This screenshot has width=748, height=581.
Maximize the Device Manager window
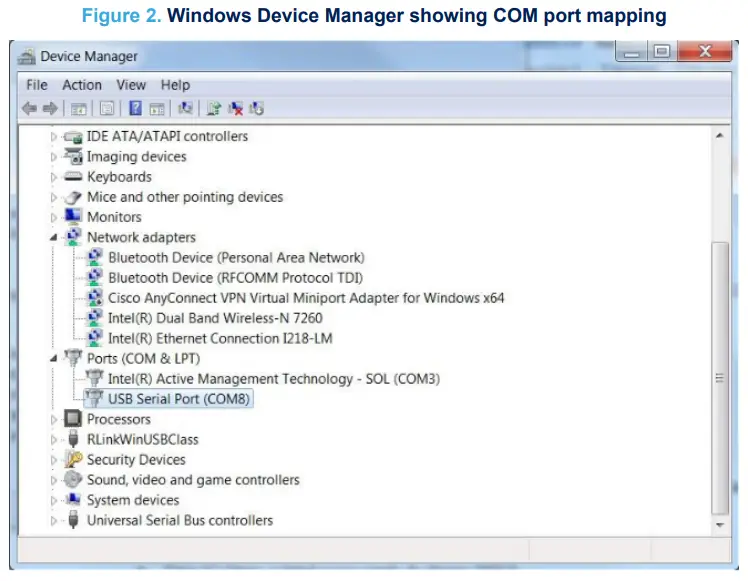pos(662,52)
